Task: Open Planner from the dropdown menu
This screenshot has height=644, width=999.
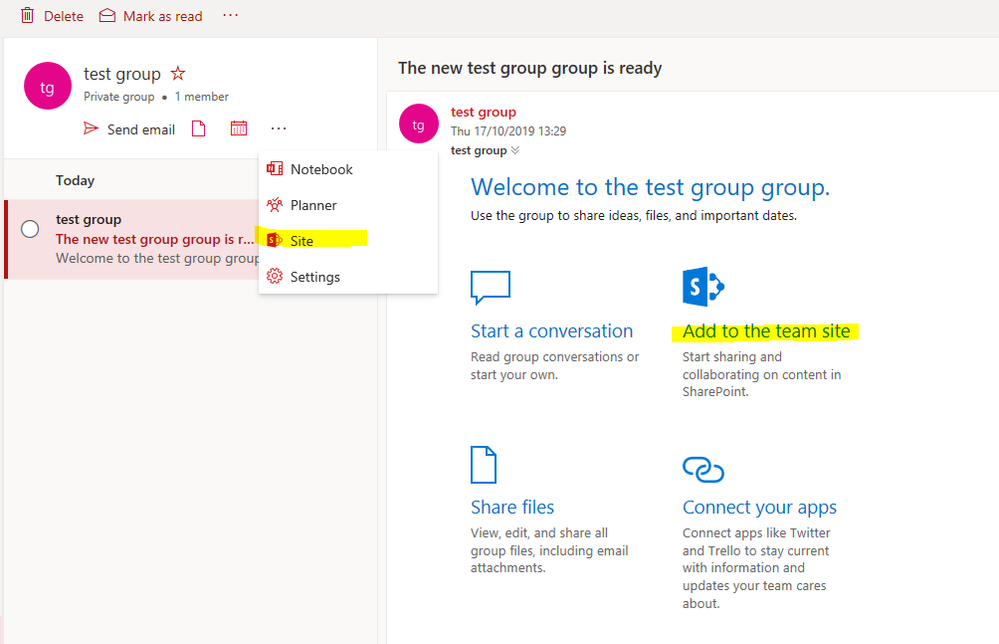Action: click(348, 205)
